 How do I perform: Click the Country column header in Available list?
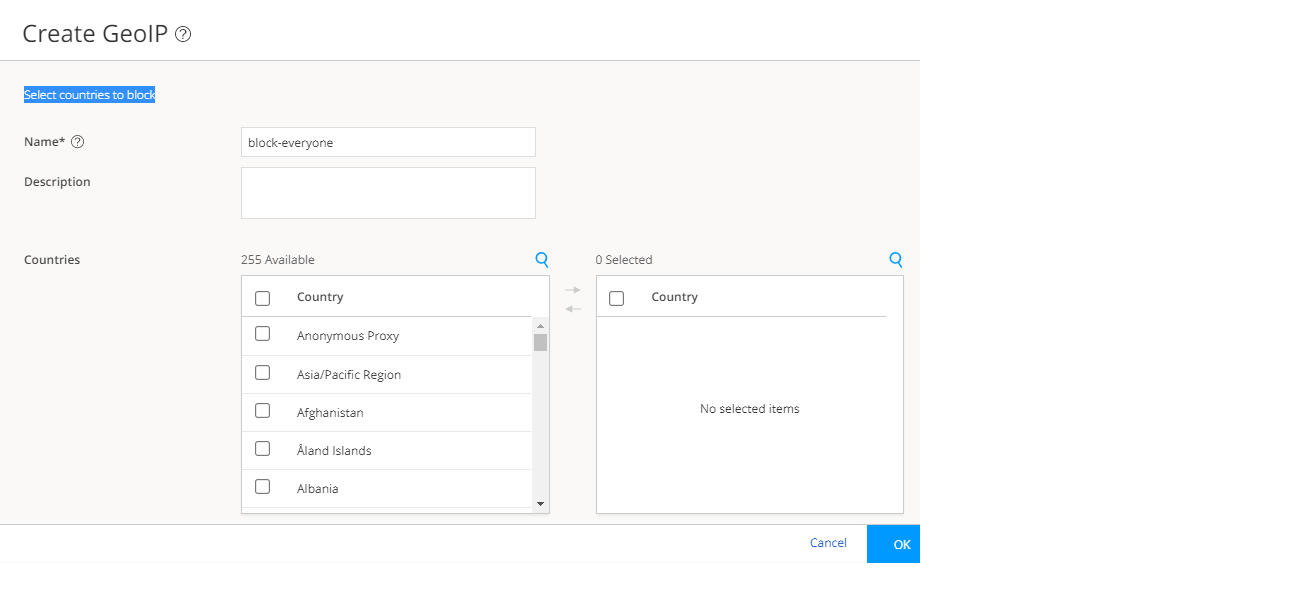(320, 297)
